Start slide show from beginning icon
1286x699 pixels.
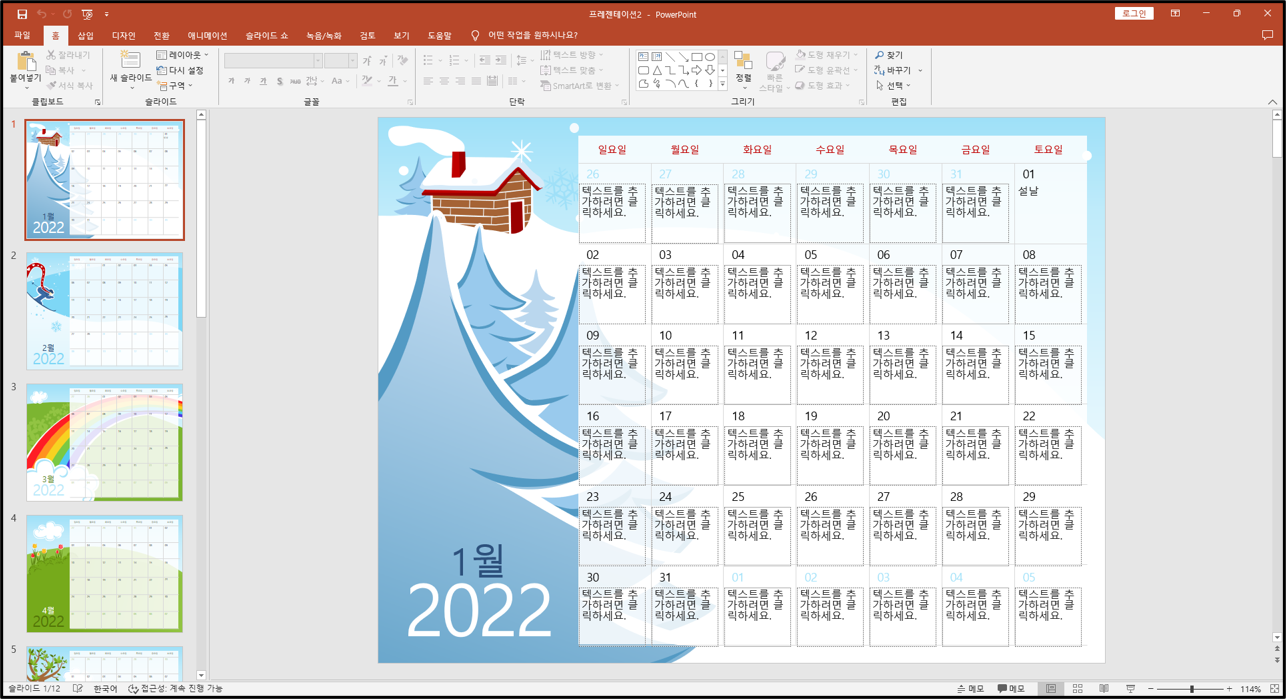[87, 14]
